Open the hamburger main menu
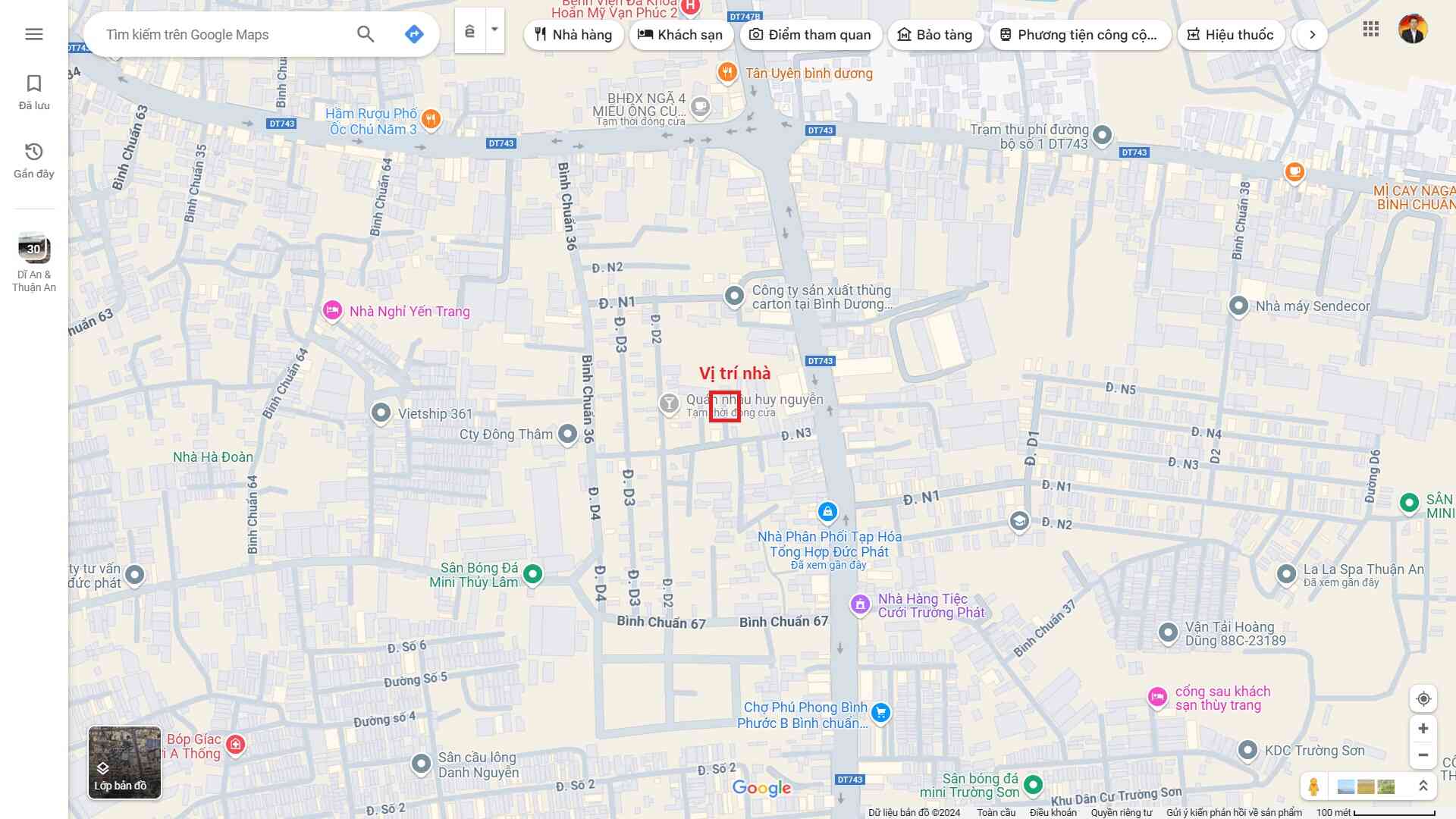Image resolution: width=1456 pixels, height=819 pixels. coord(33,34)
